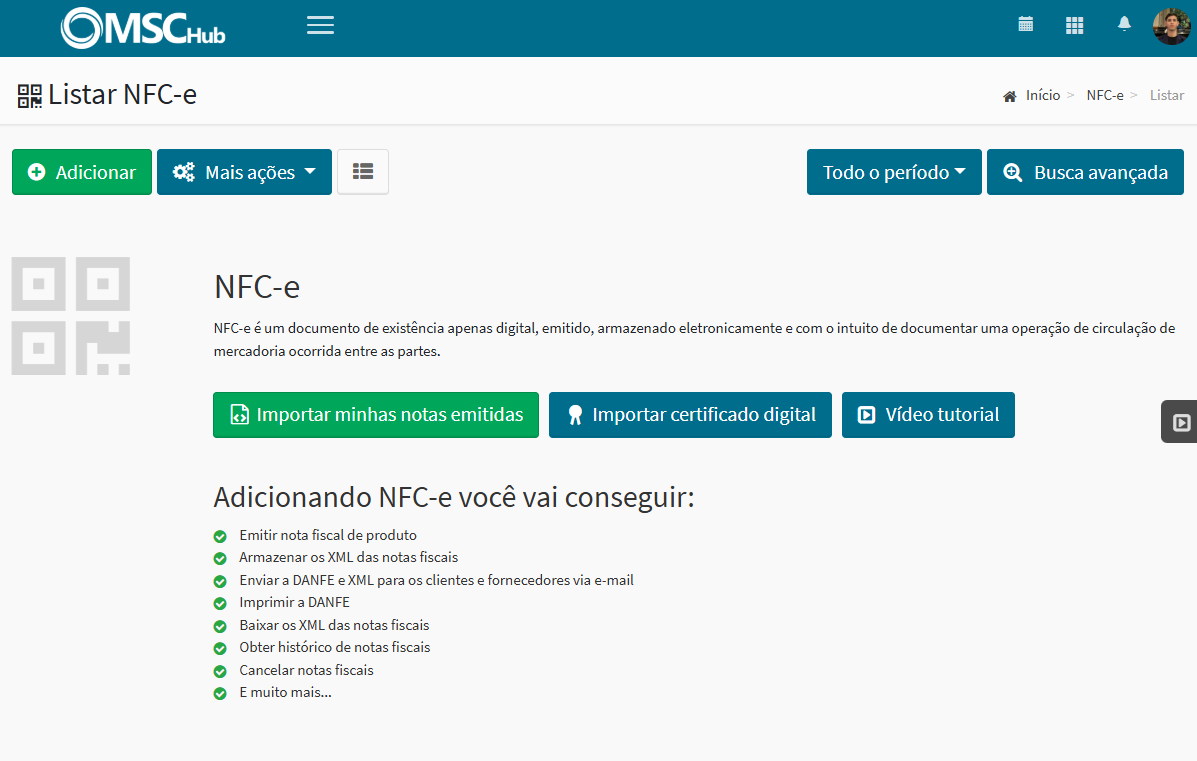The width and height of the screenshot is (1197, 761).
Task: Expand the user profile avatar menu
Action: click(x=1170, y=25)
